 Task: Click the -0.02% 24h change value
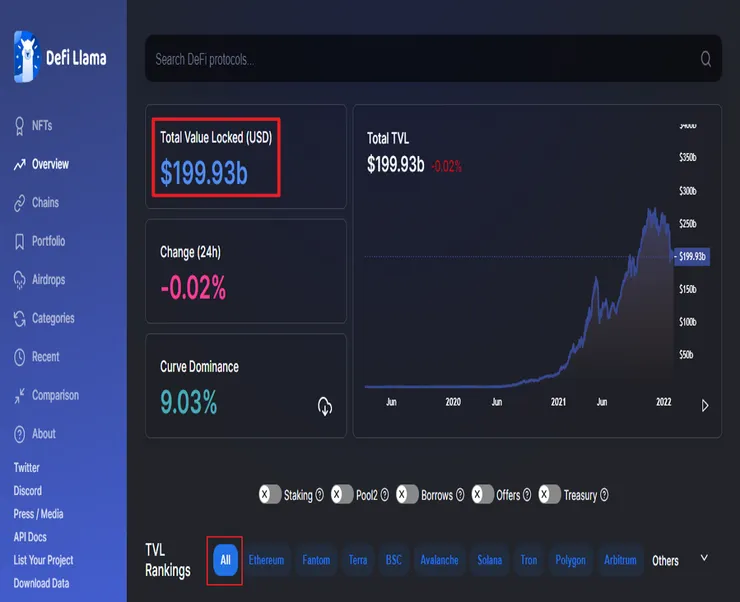pos(193,287)
